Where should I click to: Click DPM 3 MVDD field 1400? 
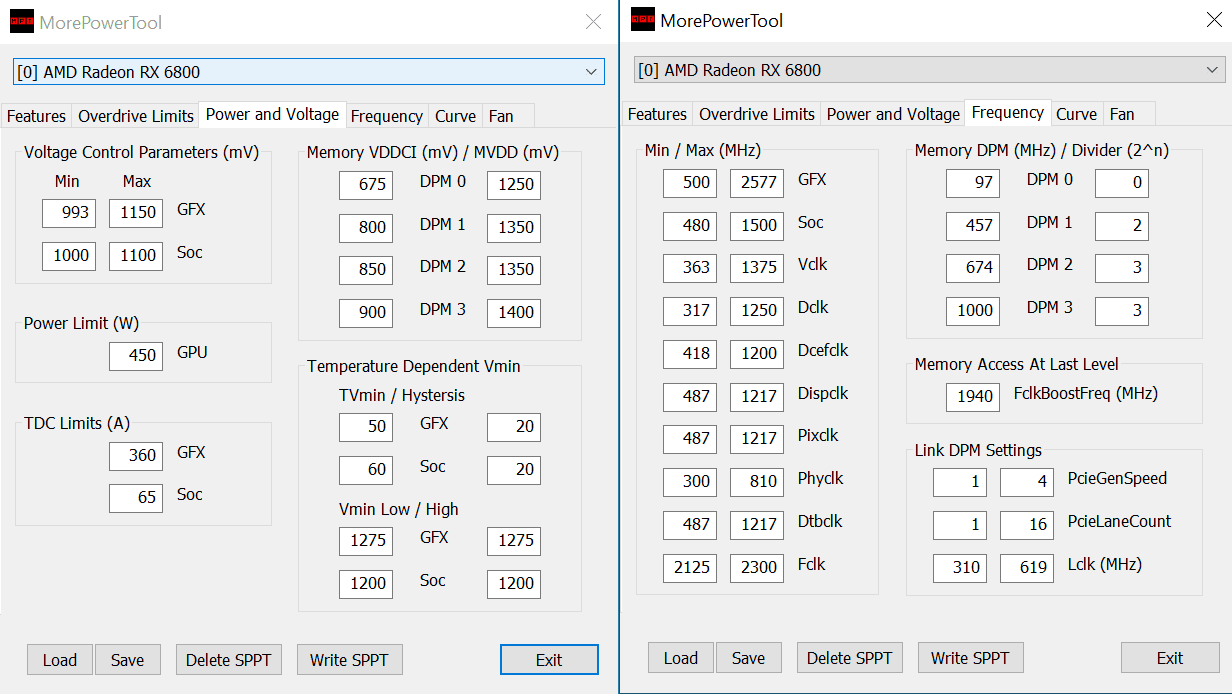coord(514,313)
